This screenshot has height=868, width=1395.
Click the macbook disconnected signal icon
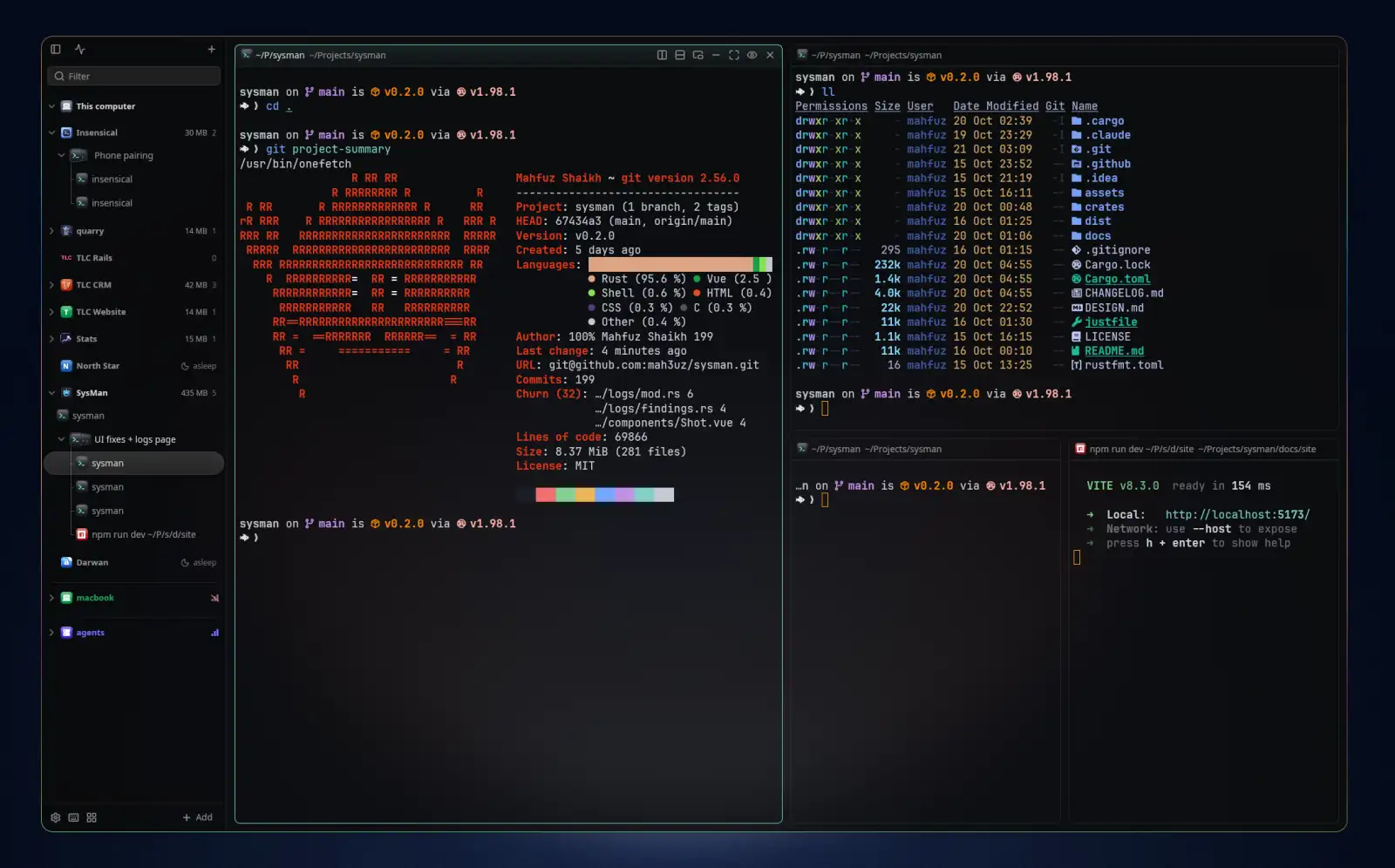[x=214, y=598]
